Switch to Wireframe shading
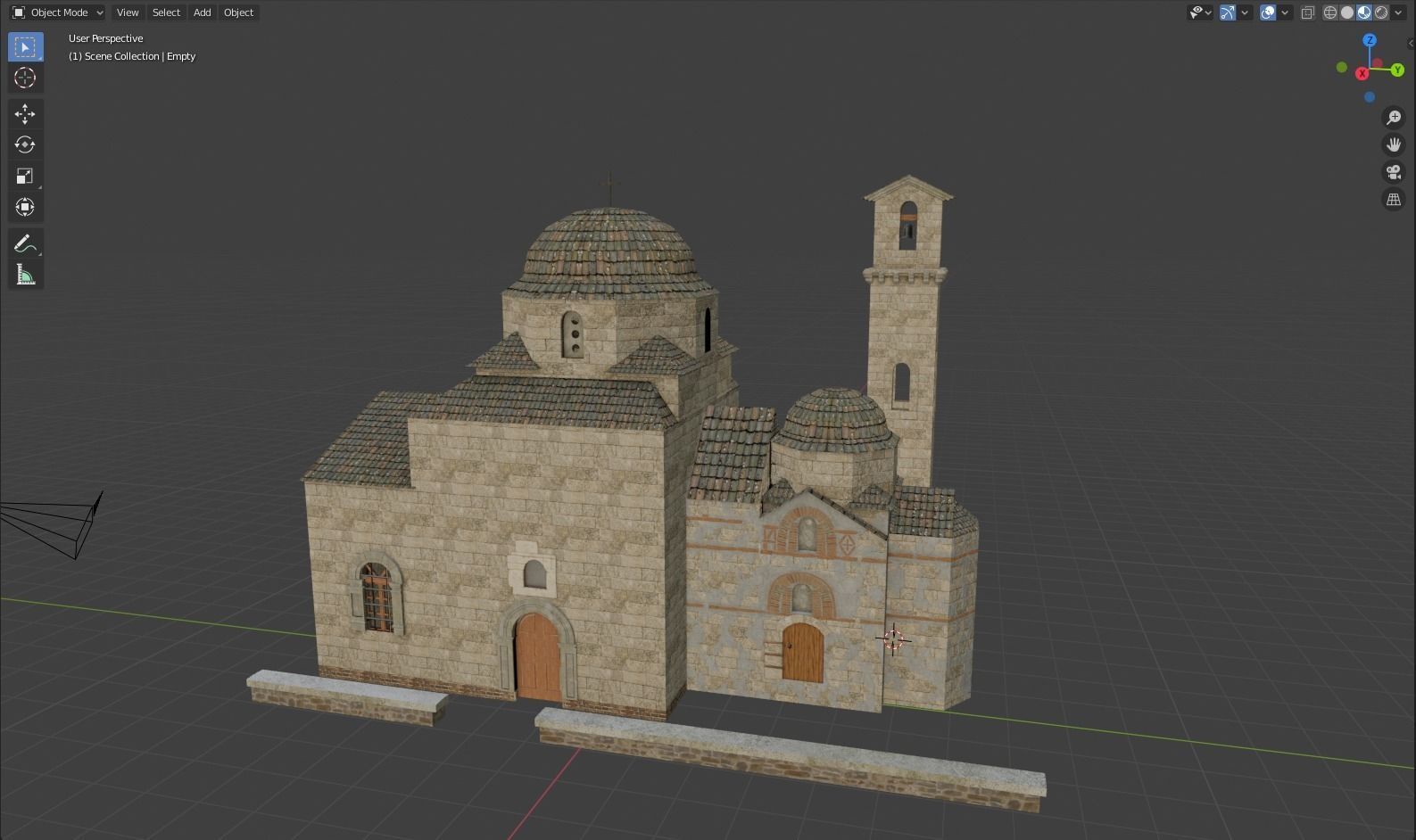This screenshot has height=840, width=1416. point(1330,12)
